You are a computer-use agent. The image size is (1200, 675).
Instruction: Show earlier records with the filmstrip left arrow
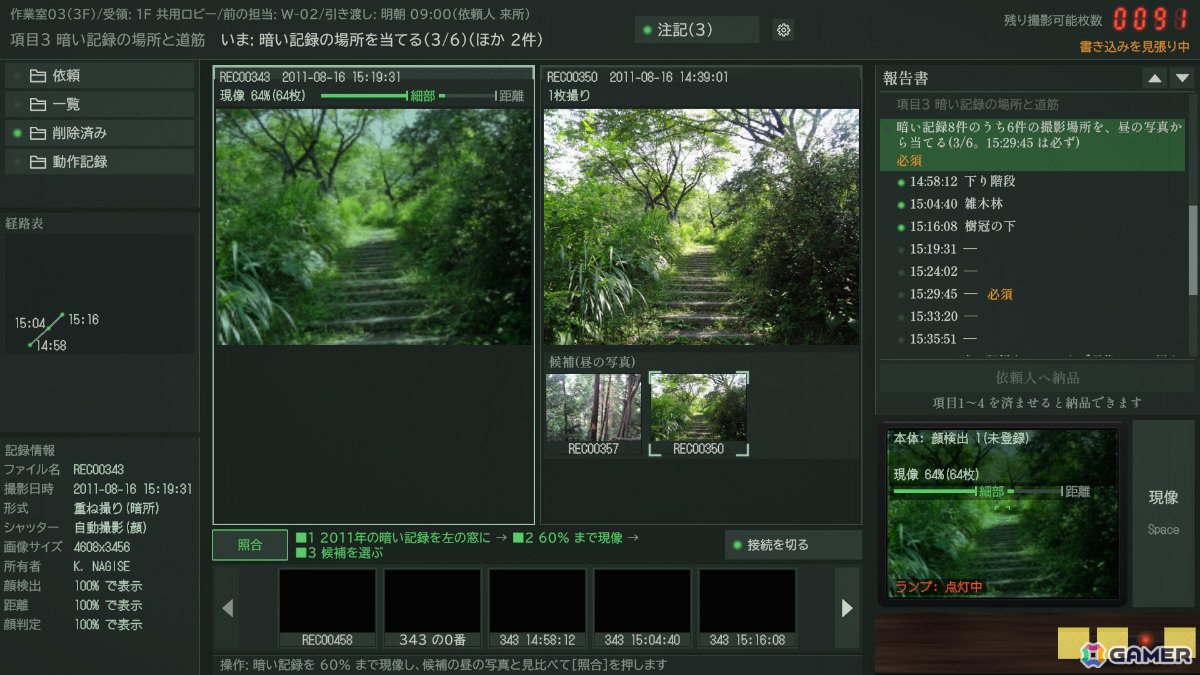[x=228, y=607]
